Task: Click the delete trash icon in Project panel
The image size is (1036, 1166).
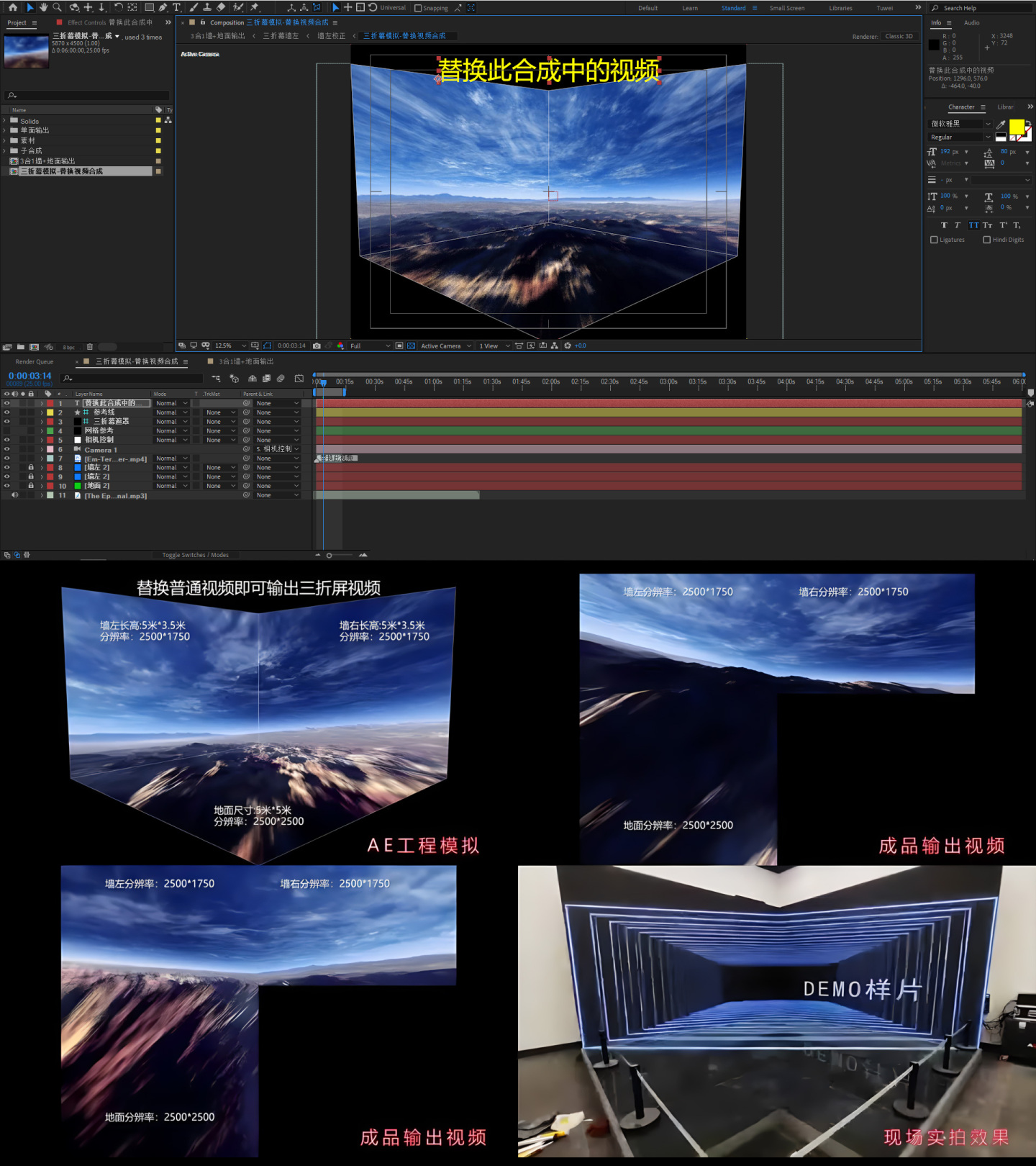Action: point(90,347)
